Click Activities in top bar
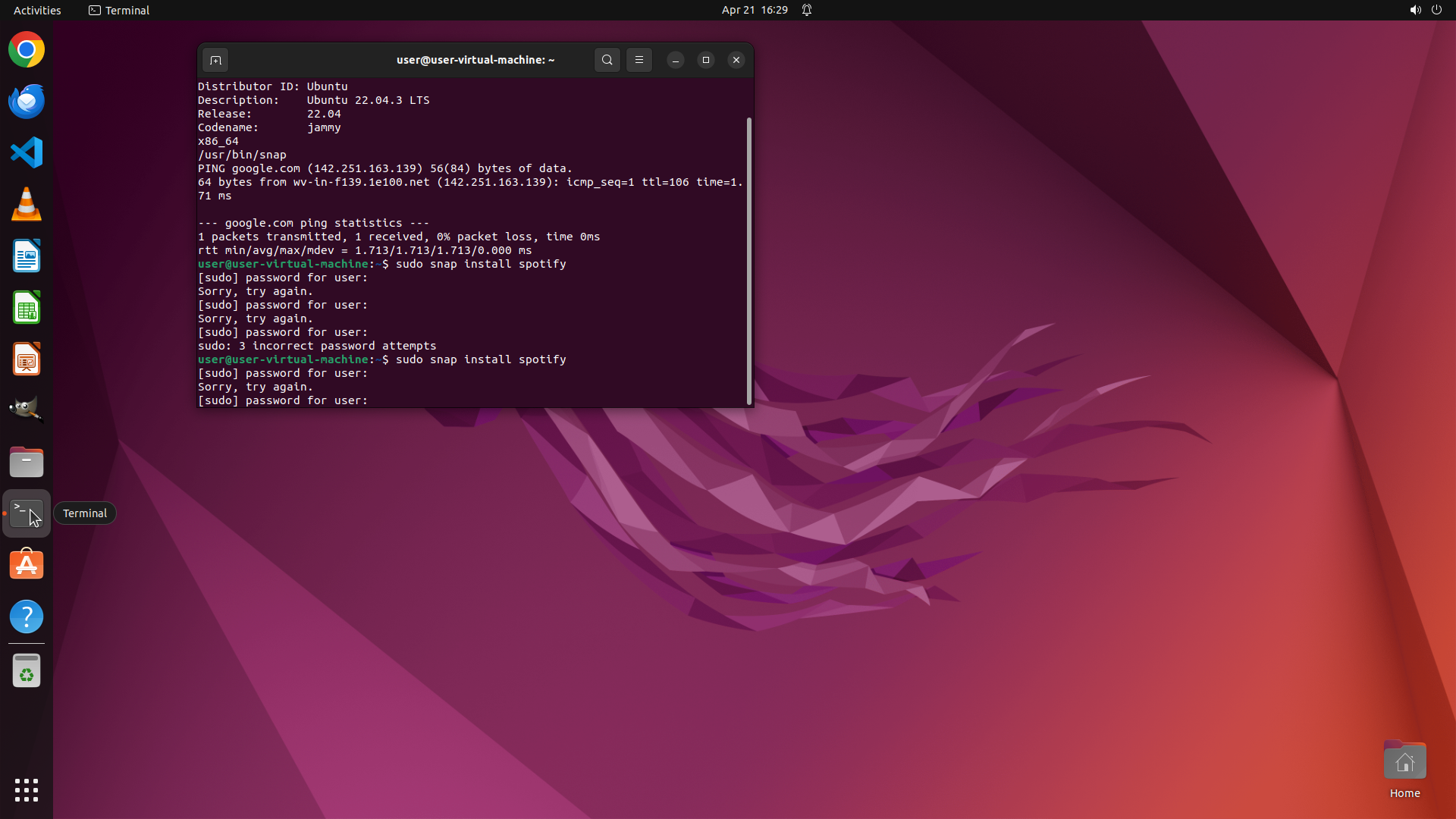This screenshot has height=819, width=1456. (37, 10)
